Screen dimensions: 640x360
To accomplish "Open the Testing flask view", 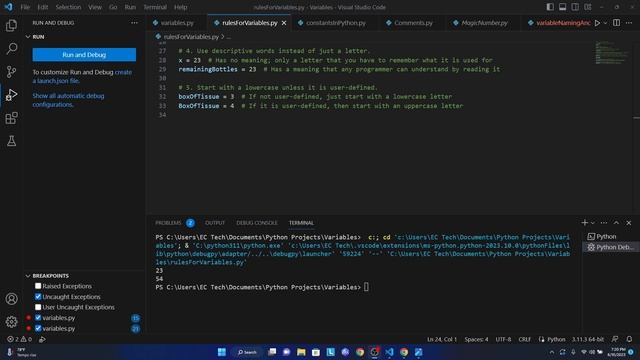I will click(11, 141).
